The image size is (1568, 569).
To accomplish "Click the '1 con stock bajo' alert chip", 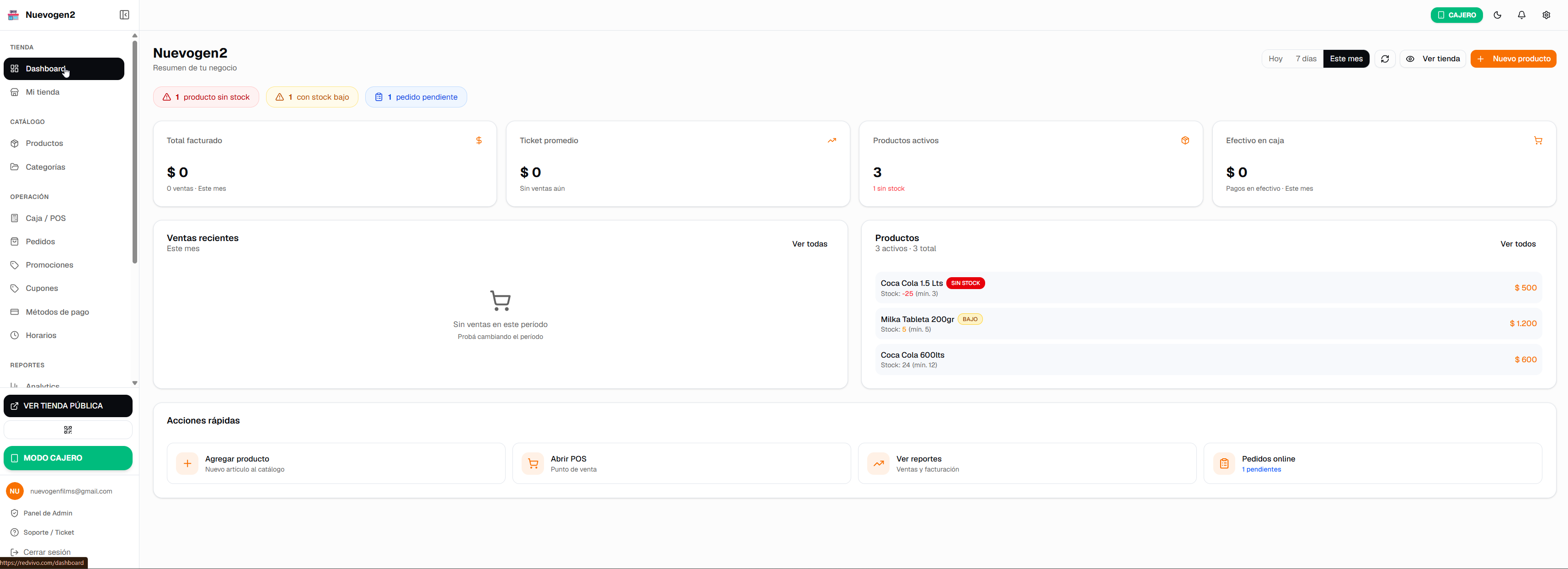I will (312, 97).
